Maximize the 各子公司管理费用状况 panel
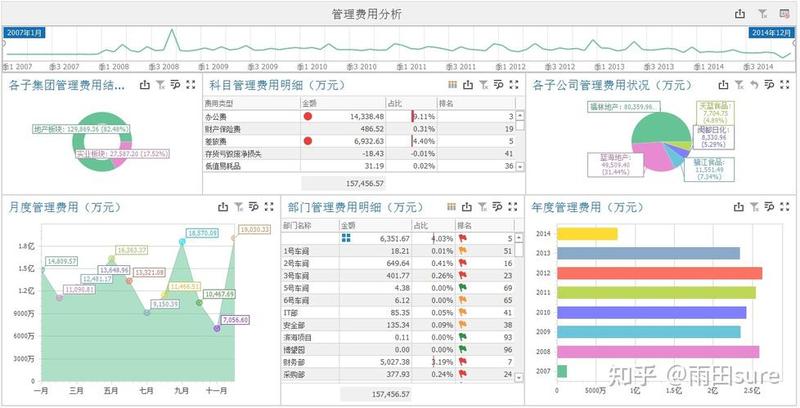 click(x=785, y=85)
